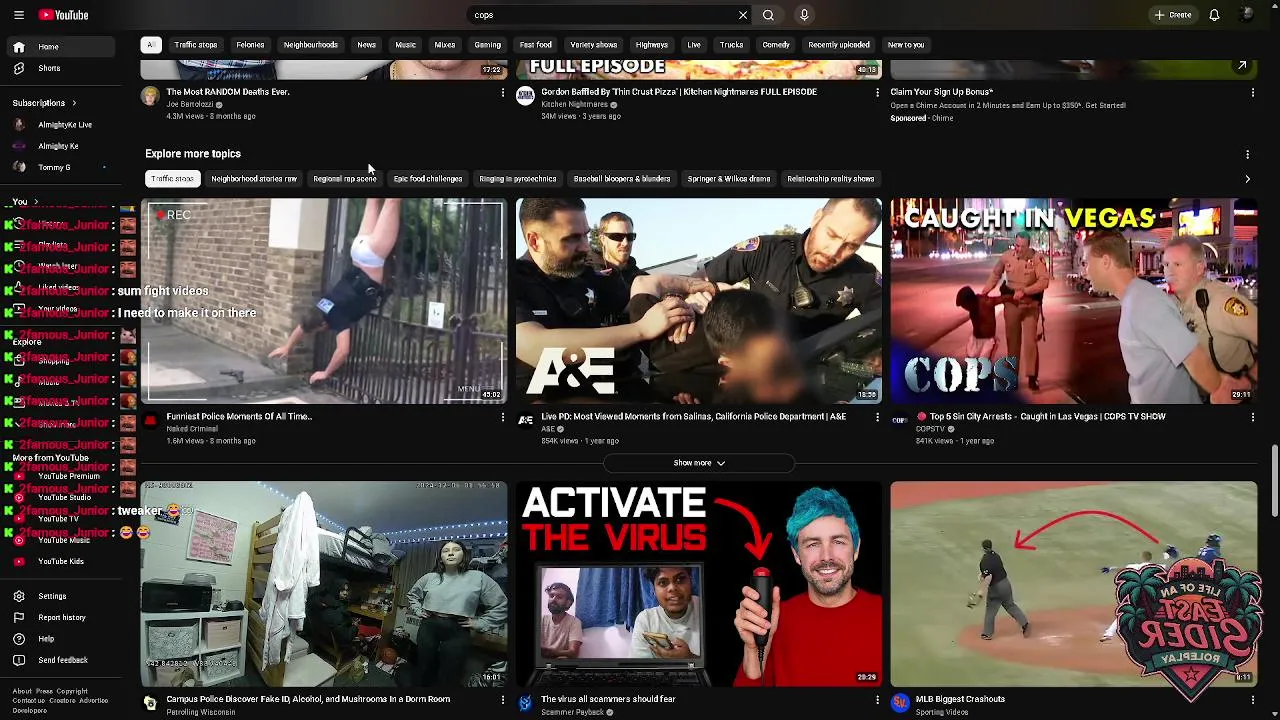Open options for MLB Biggest Crashouts

[x=1252, y=700]
